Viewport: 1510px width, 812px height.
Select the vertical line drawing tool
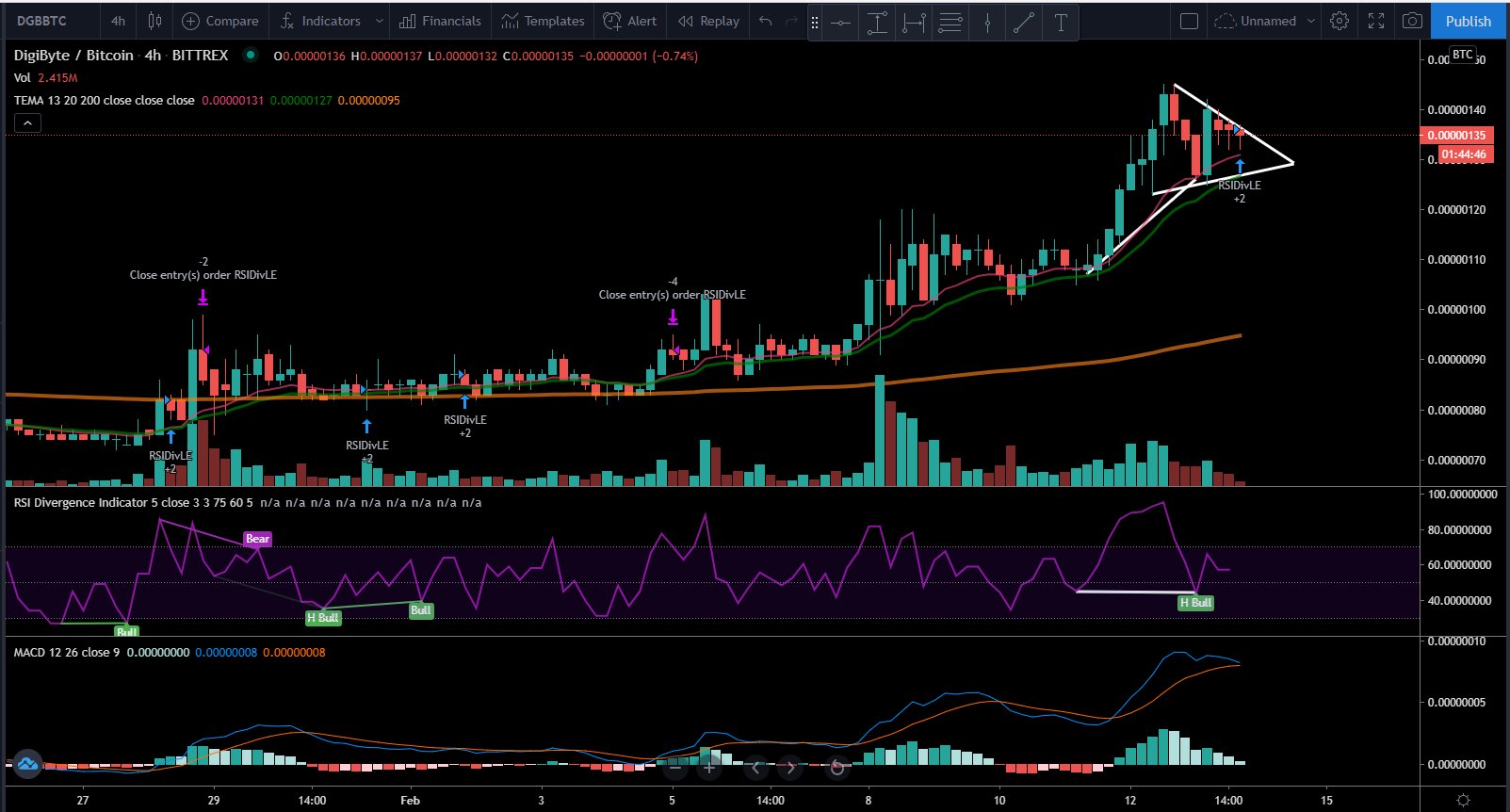(987, 22)
